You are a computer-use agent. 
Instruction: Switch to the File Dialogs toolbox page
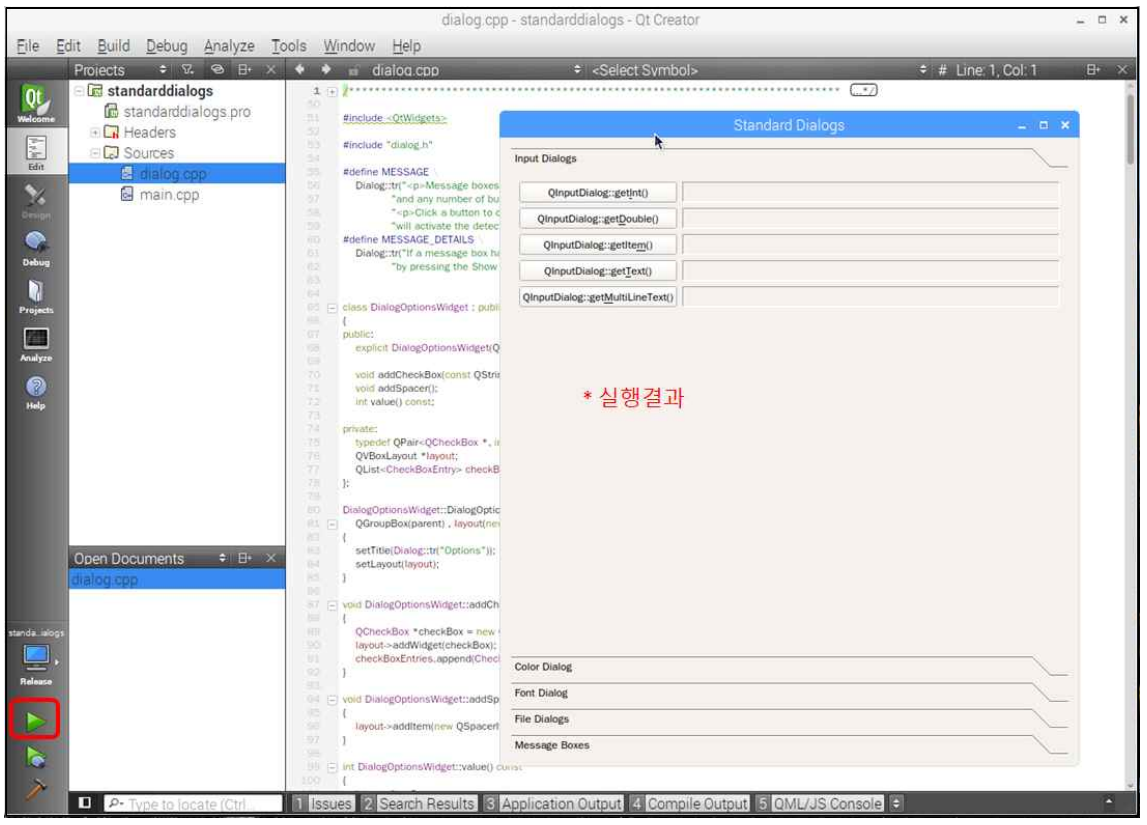(x=789, y=719)
